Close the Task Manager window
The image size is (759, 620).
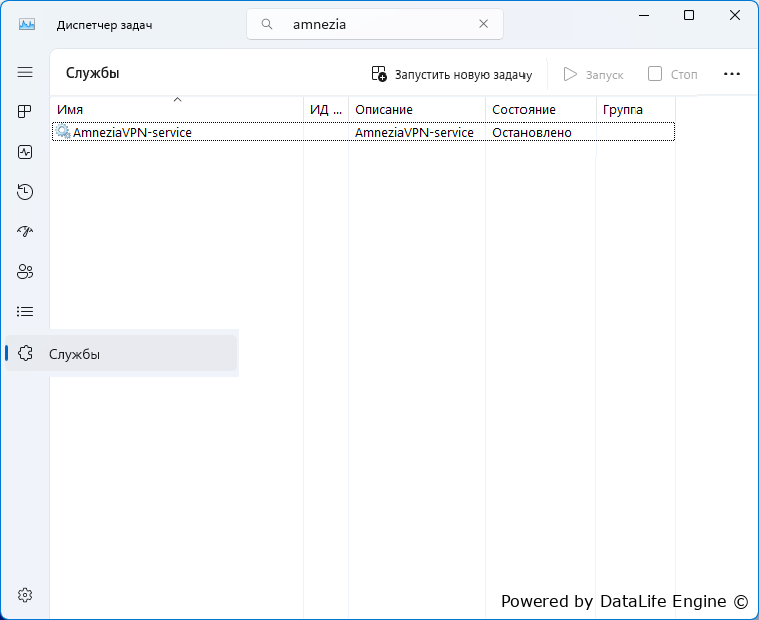734,15
